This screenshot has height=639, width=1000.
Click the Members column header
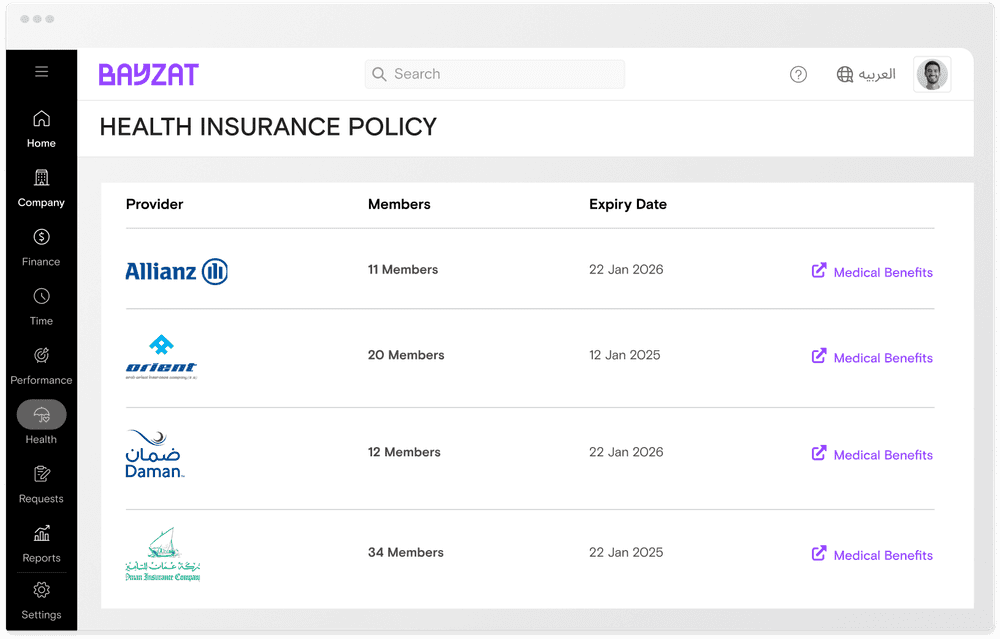pyautogui.click(x=399, y=205)
